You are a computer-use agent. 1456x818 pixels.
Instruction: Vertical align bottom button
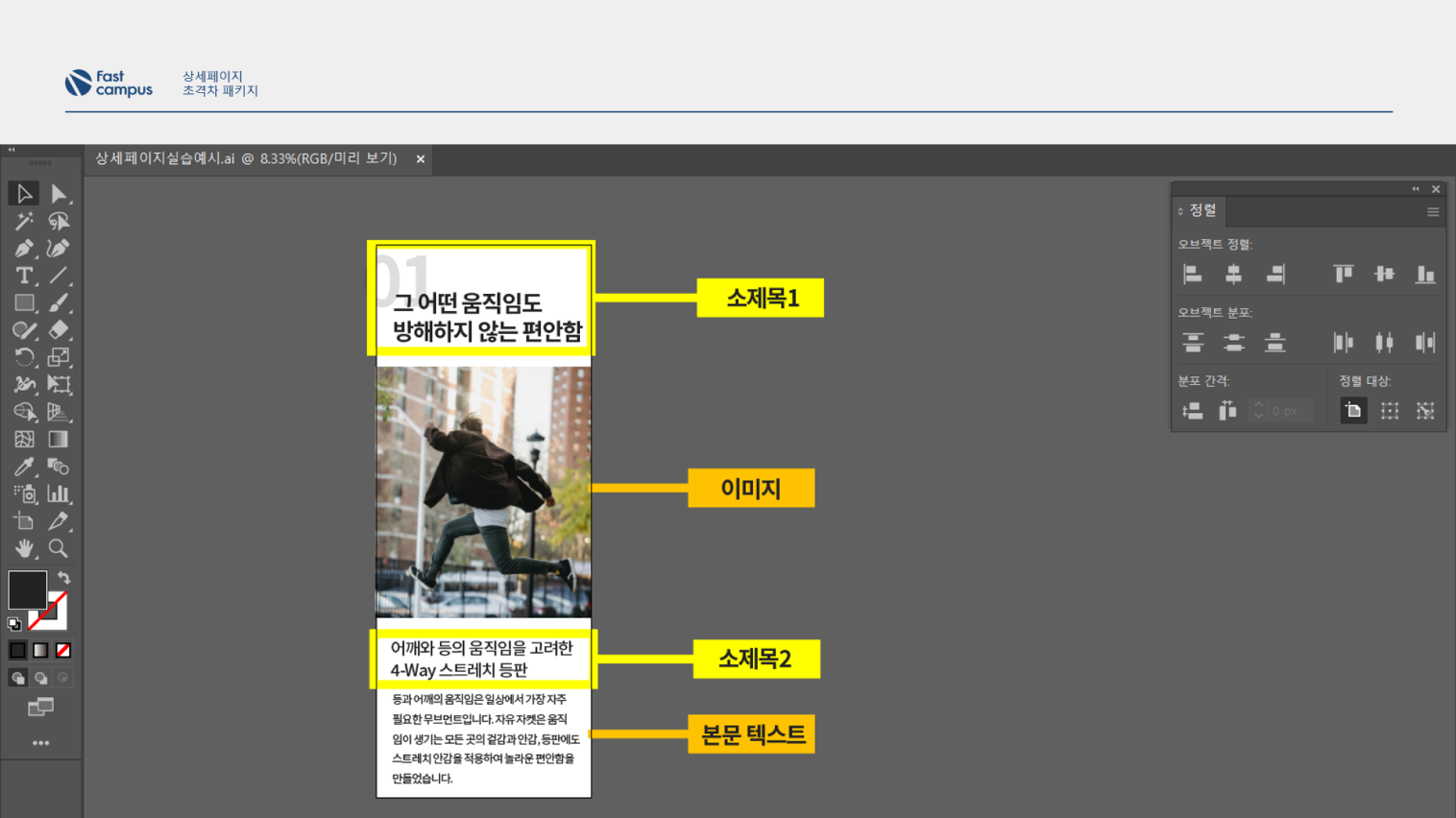pyautogui.click(x=1425, y=275)
